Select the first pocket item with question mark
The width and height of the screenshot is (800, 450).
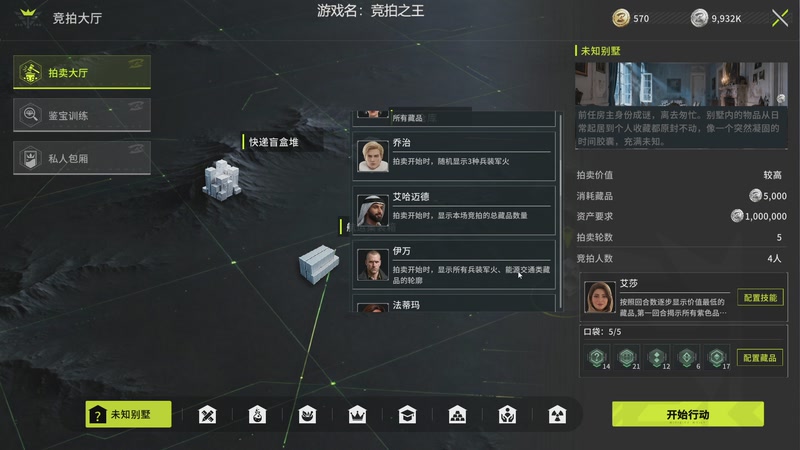[x=597, y=358]
